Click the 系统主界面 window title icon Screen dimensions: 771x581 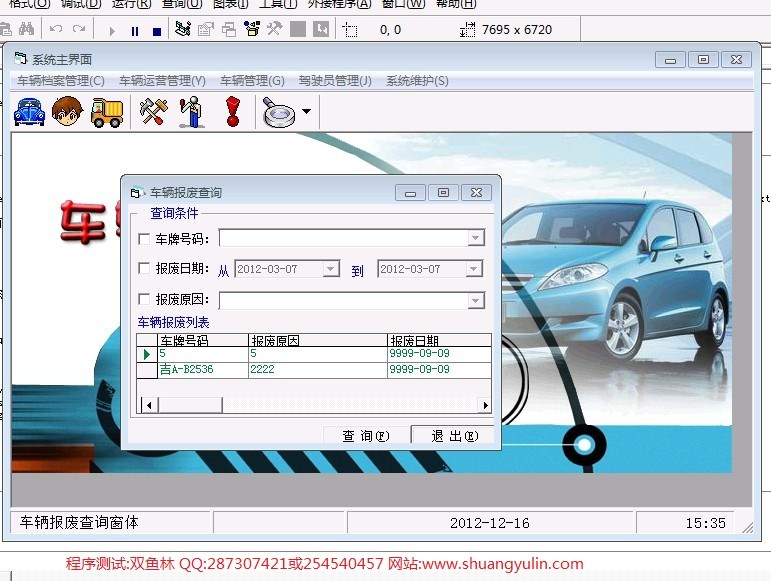(21, 59)
